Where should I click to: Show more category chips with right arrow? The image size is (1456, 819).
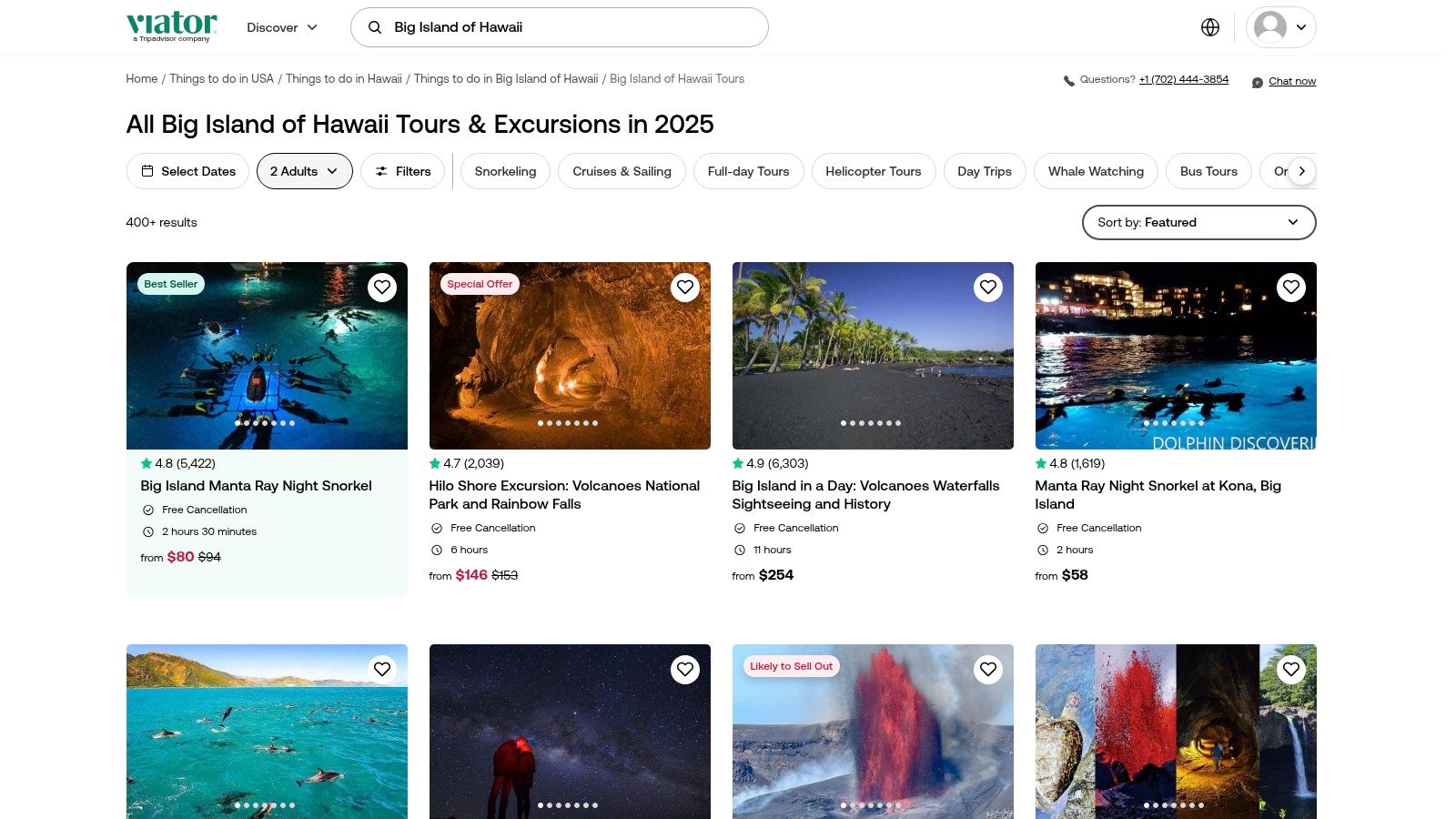(1302, 171)
